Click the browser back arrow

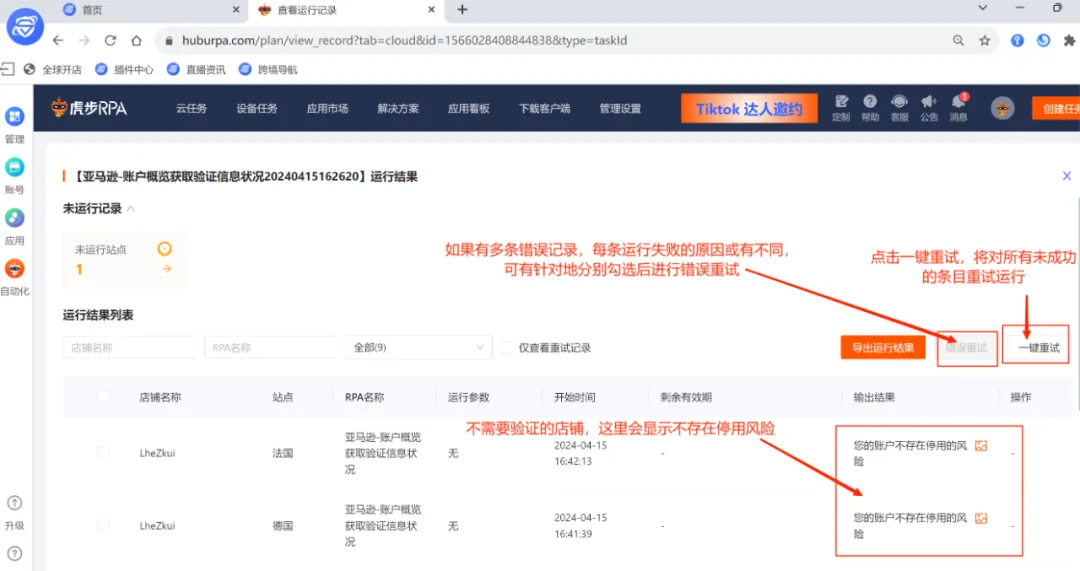(58, 41)
